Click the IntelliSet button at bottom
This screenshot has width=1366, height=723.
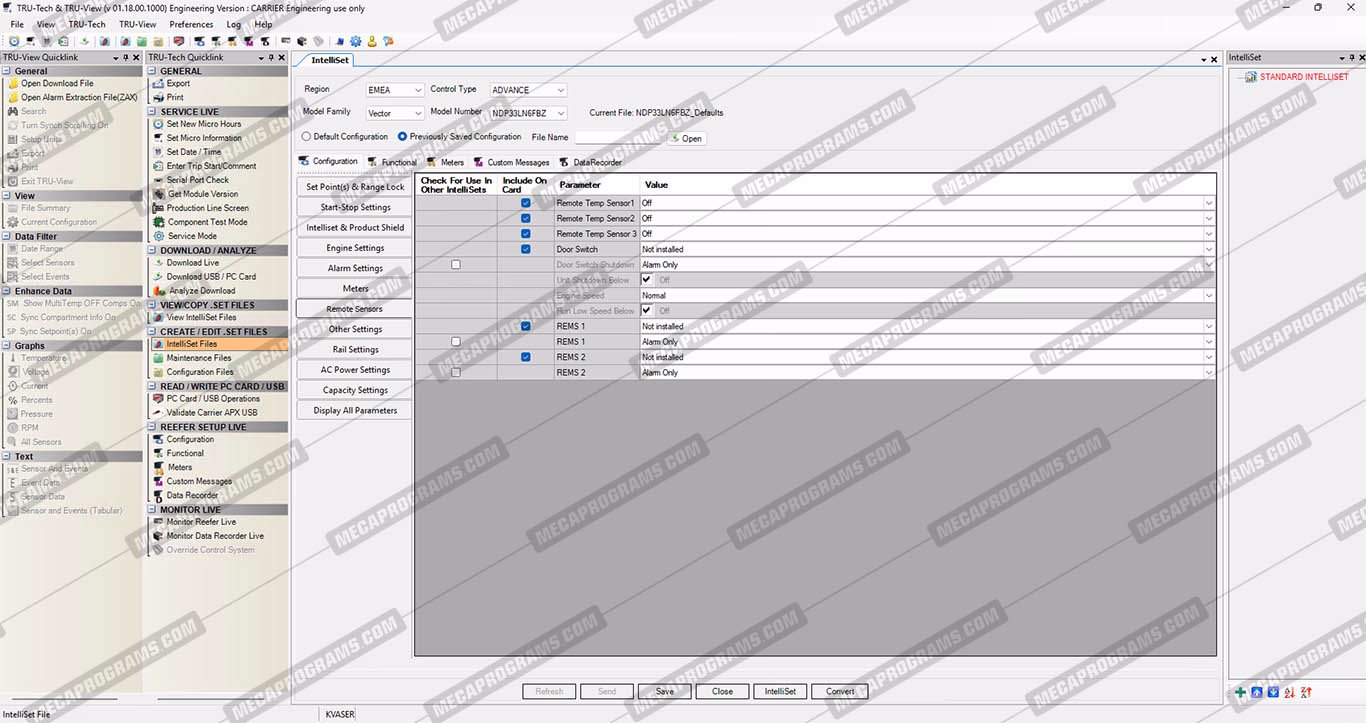click(x=780, y=691)
